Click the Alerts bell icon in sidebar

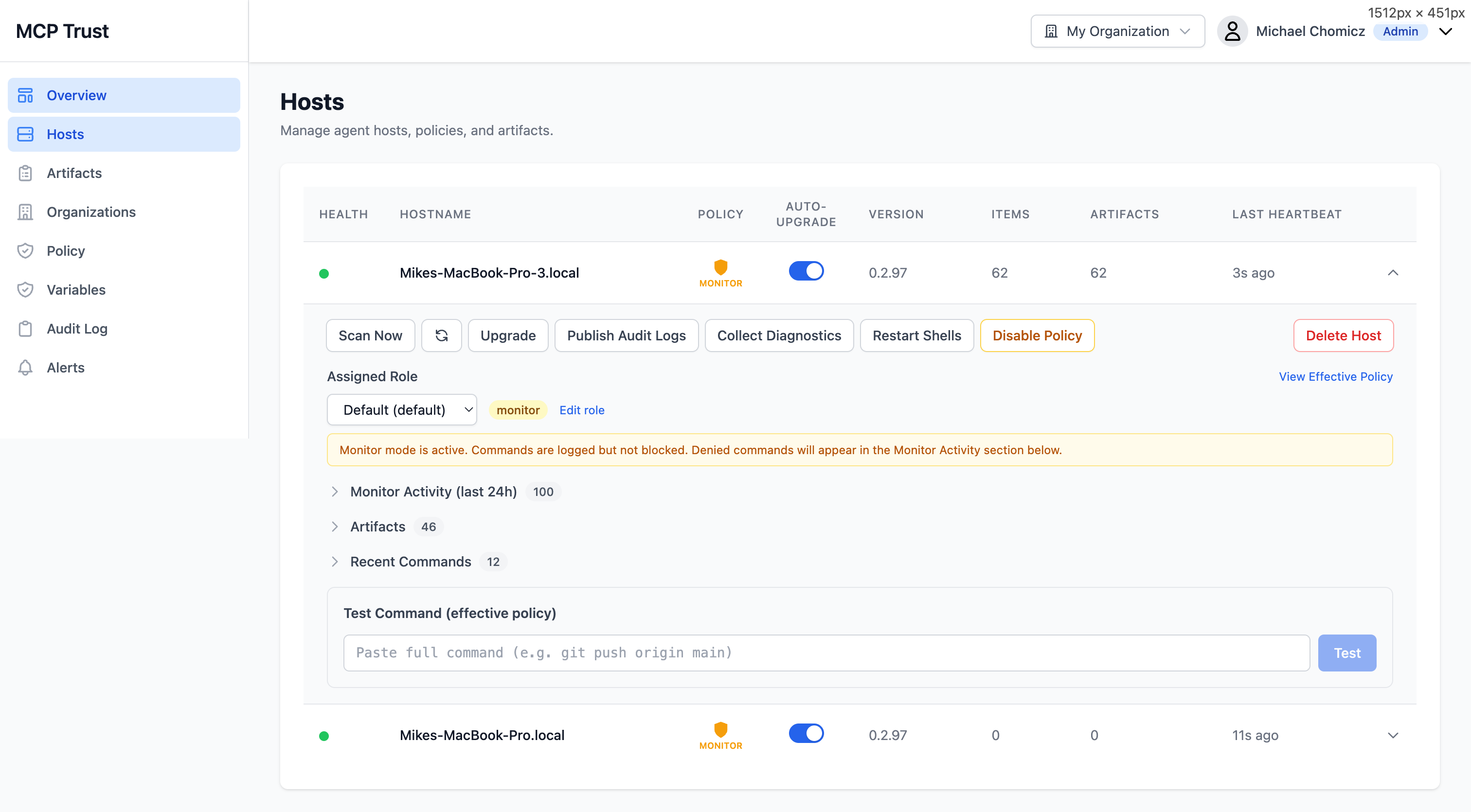click(x=25, y=368)
